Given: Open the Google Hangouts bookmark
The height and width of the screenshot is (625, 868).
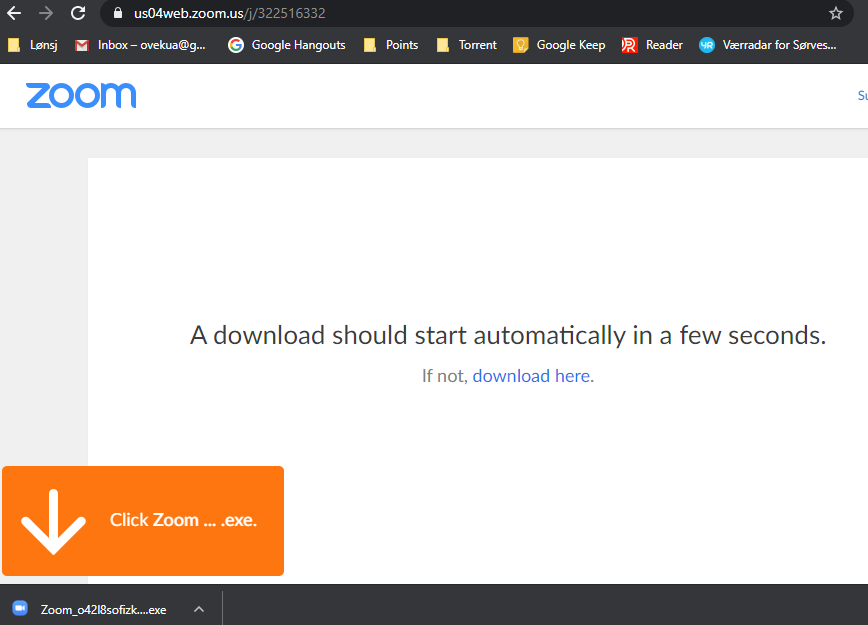Looking at the screenshot, I should coord(287,45).
